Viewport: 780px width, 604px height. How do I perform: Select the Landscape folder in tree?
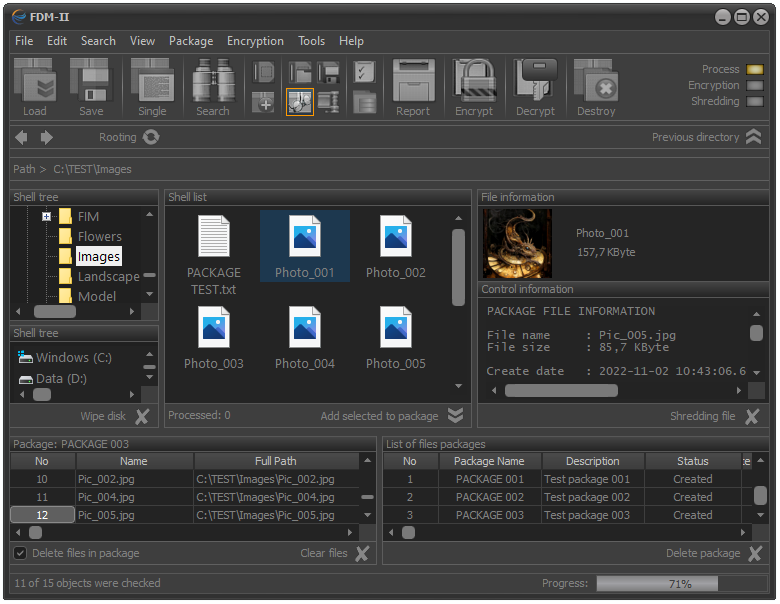pos(108,277)
